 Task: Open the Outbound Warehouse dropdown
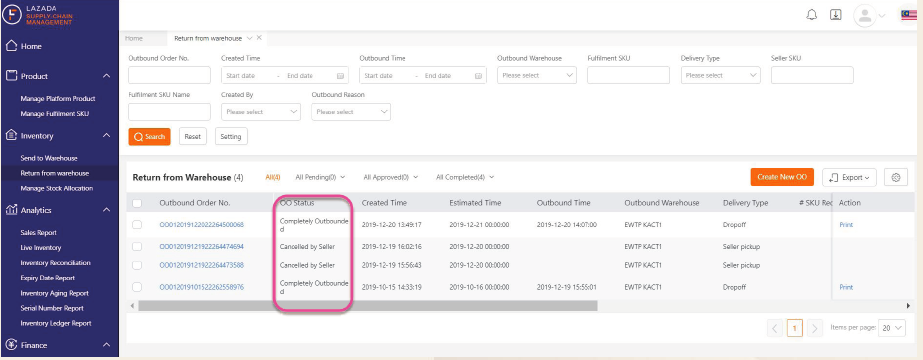[x=537, y=75]
